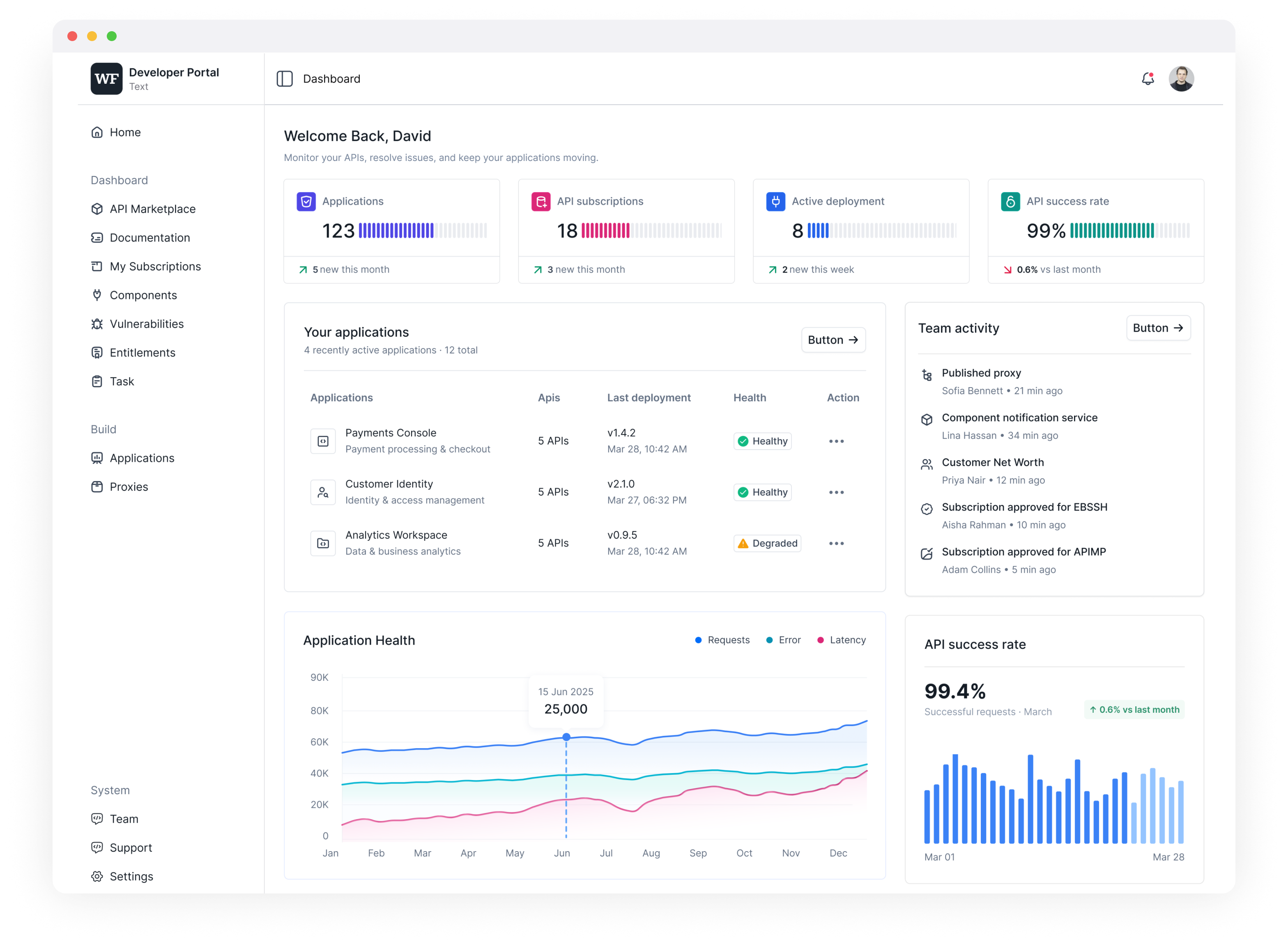
Task: Open Components in sidebar
Action: [134, 295]
